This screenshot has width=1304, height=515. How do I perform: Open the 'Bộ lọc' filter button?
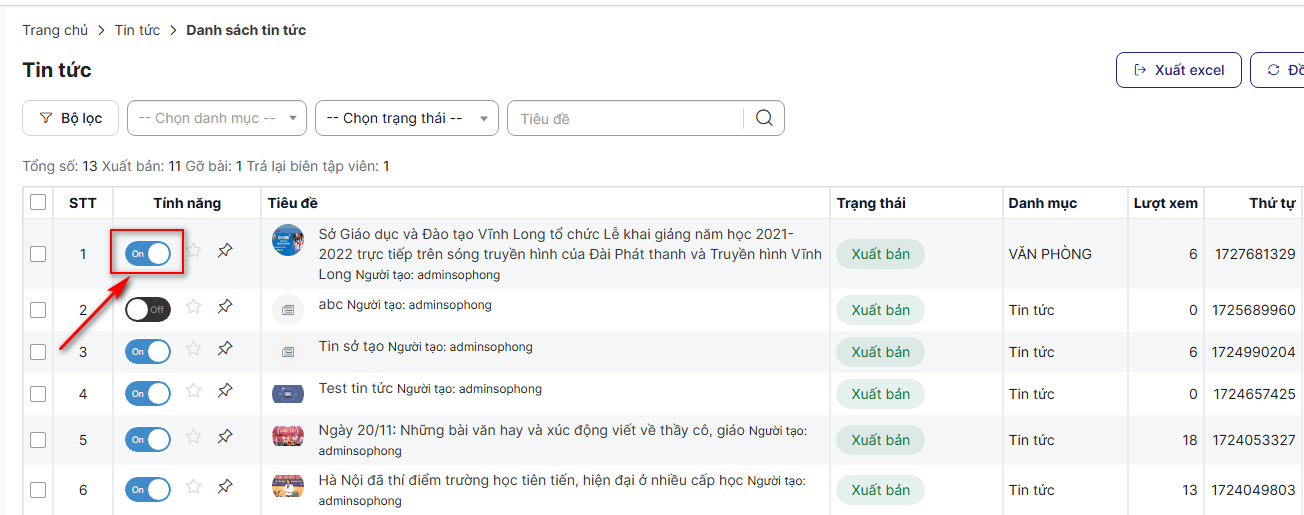pos(70,118)
